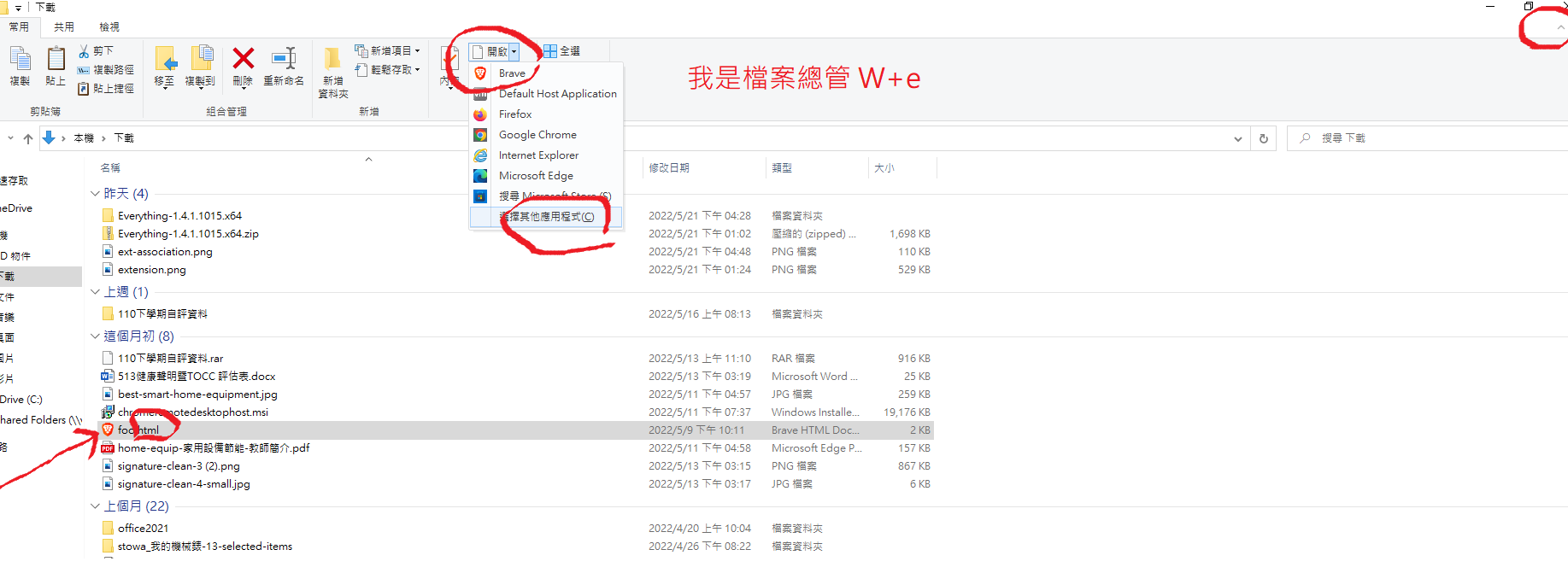Click the refresh button beside address bar
Image resolution: width=1568 pixels, height=573 pixels.
(1264, 138)
